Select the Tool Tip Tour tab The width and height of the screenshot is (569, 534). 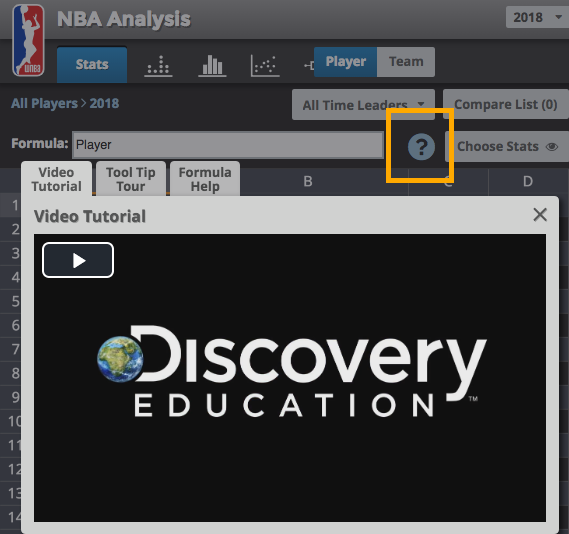(x=131, y=179)
